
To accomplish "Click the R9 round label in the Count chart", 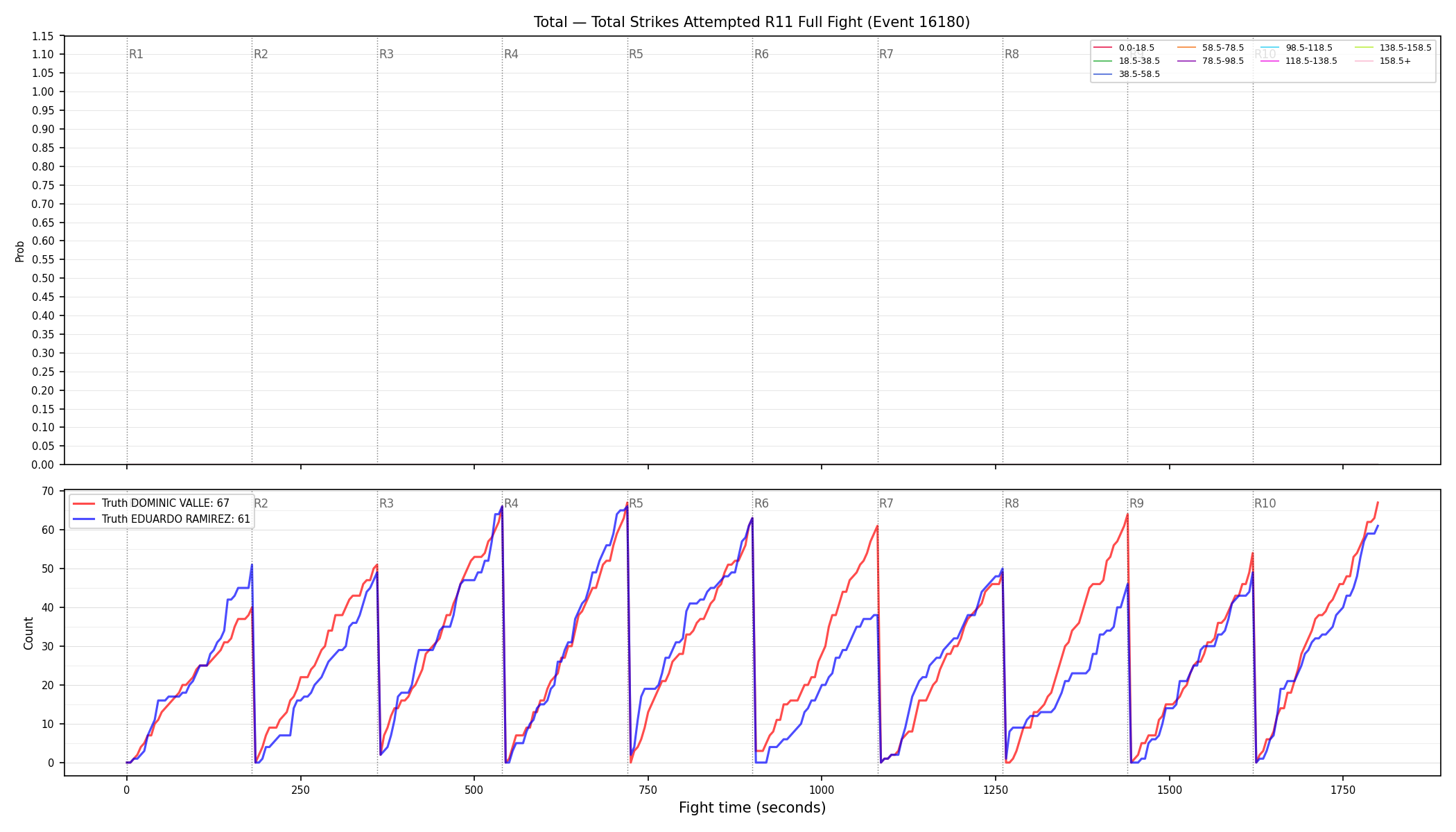I will pos(1136,503).
